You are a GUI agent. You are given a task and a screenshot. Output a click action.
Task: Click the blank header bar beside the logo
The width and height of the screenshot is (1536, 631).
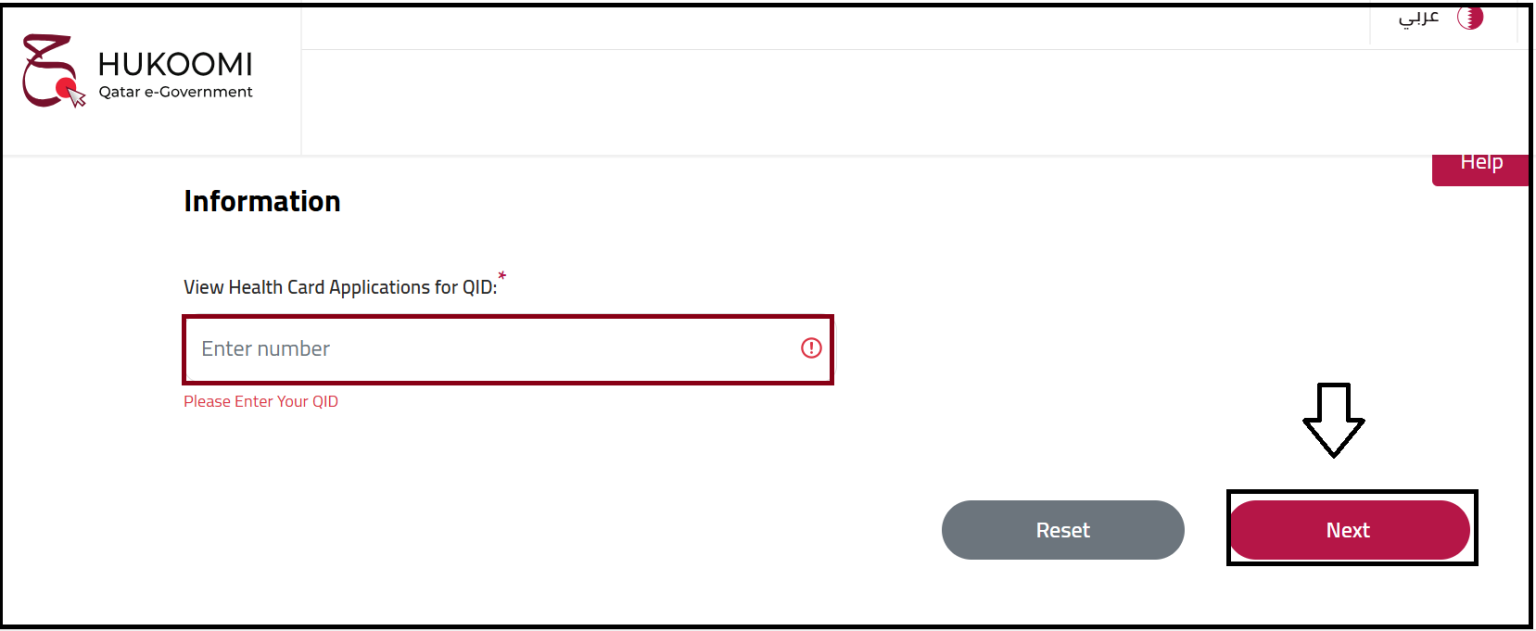point(915,102)
